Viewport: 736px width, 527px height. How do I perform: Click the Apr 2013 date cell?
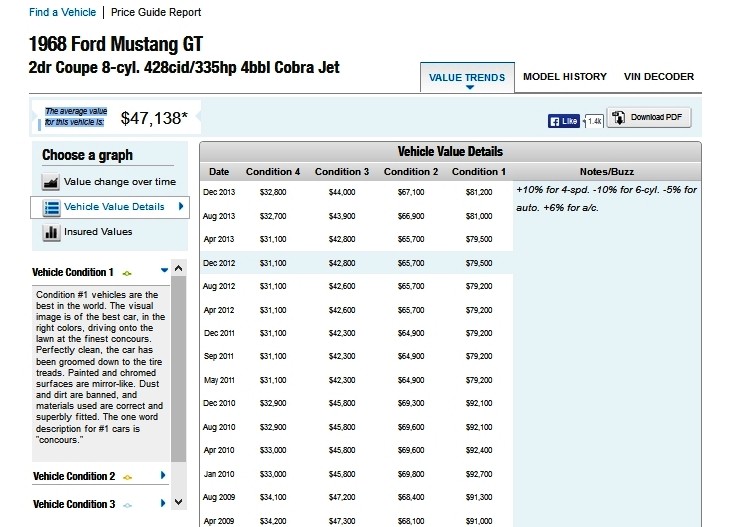[x=219, y=239]
